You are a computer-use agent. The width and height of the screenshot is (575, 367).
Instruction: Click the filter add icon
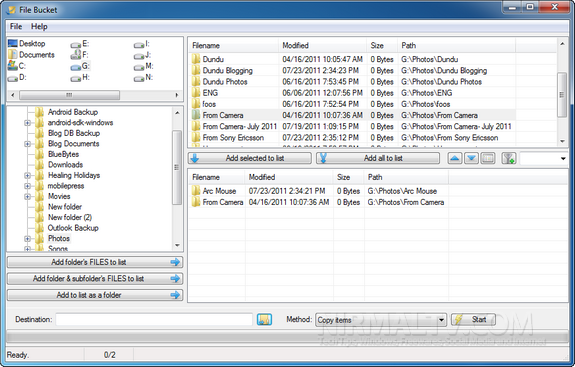click(x=509, y=158)
